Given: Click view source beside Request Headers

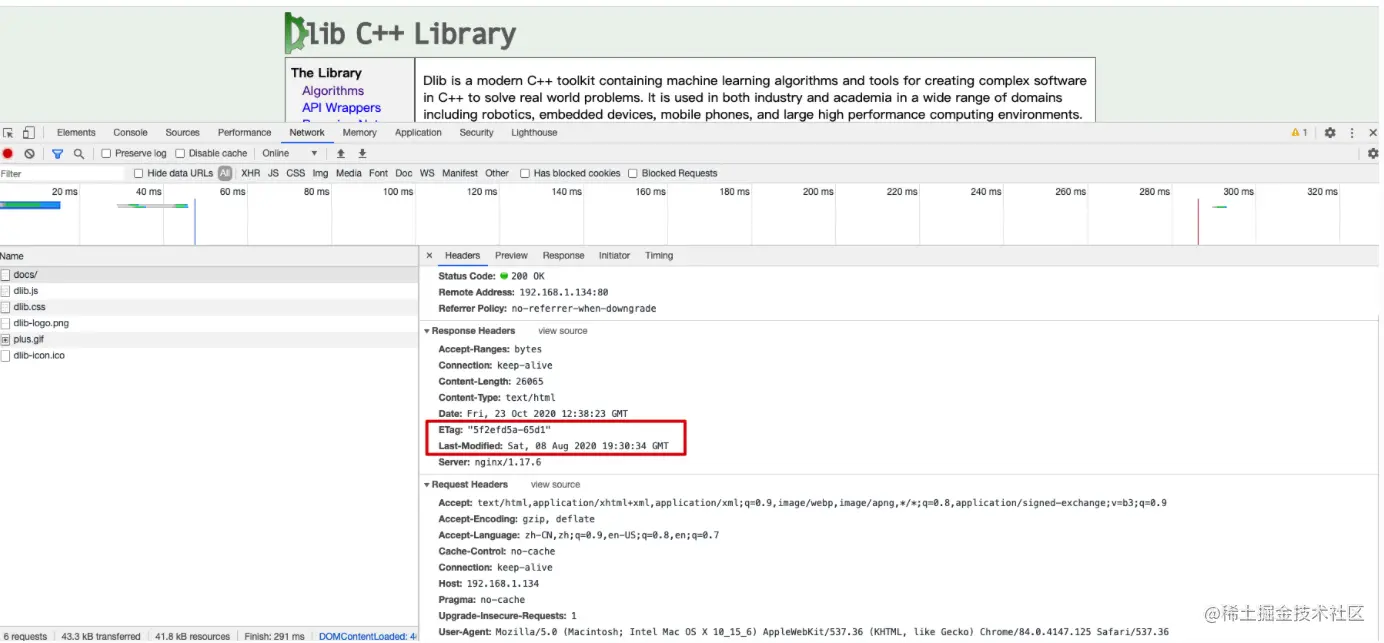Looking at the screenshot, I should coord(555,485).
